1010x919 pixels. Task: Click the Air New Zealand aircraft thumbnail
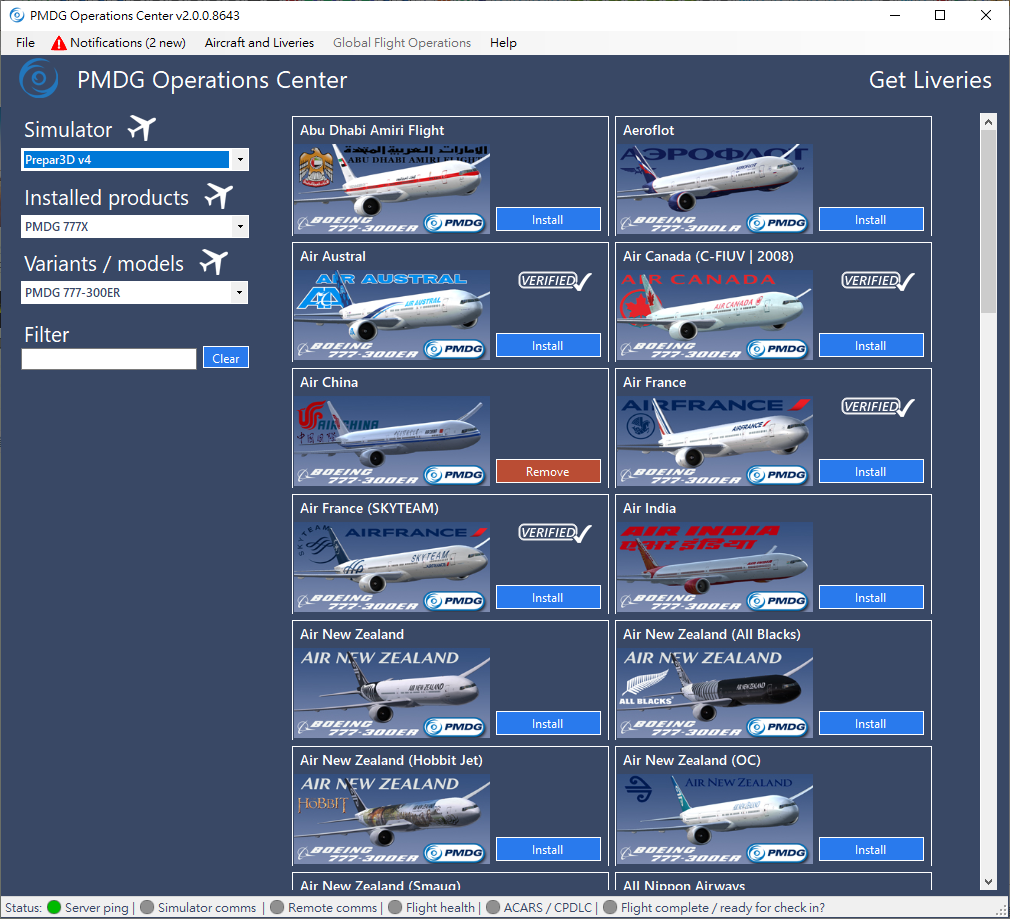[x=392, y=693]
